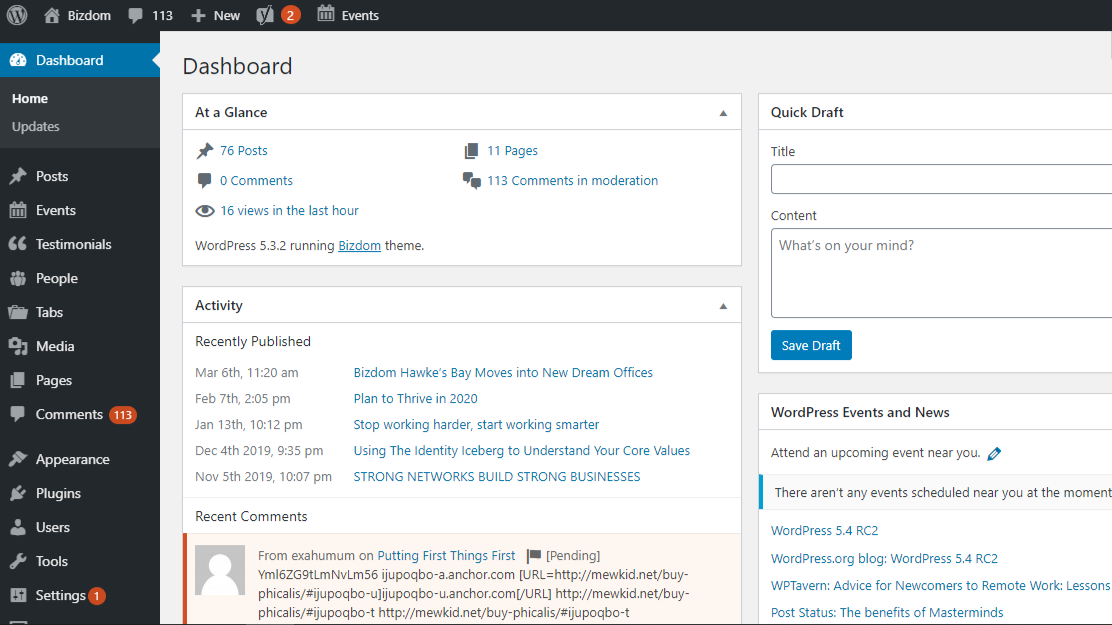Open STRONG NETWORKS BUILD STRONG BUSINESSES post
Viewport: 1112px width, 625px height.
coord(496,477)
